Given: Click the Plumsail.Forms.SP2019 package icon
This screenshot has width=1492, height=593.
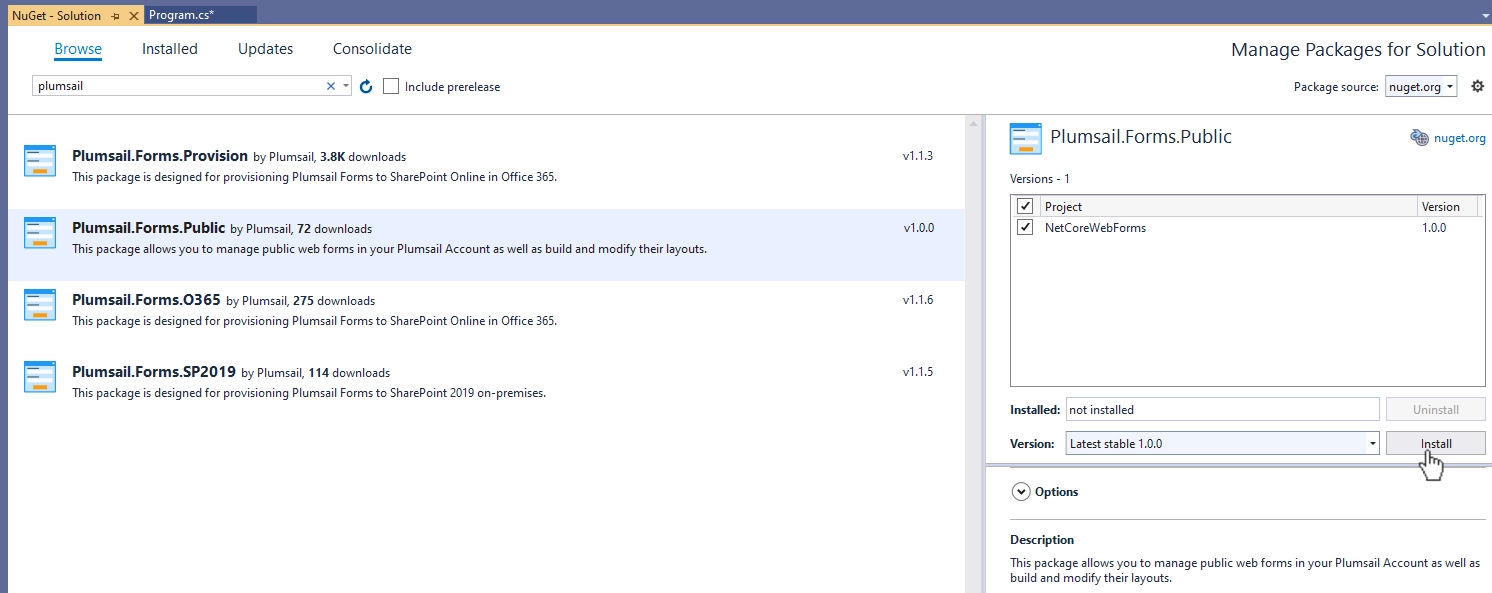Looking at the screenshot, I should [40, 377].
